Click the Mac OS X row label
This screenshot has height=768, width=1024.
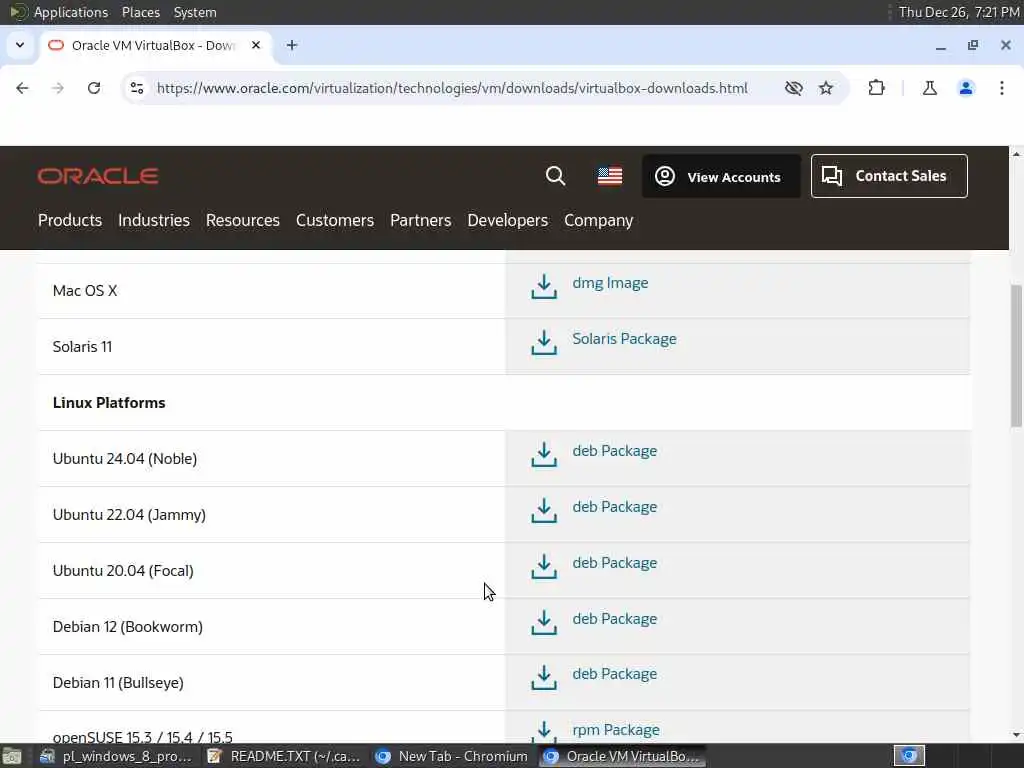tap(85, 291)
